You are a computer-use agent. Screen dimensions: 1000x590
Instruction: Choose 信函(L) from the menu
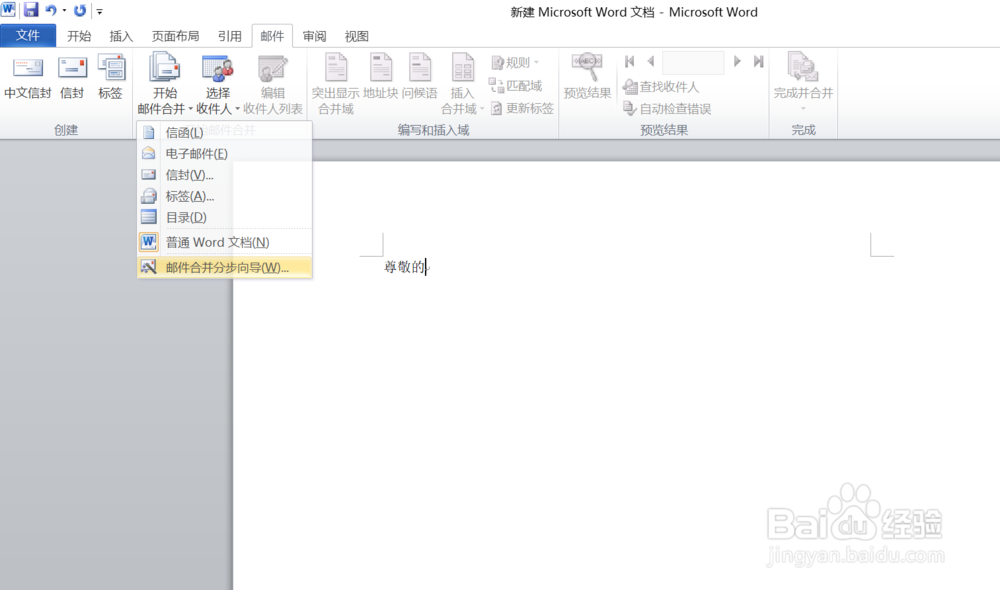point(224,133)
